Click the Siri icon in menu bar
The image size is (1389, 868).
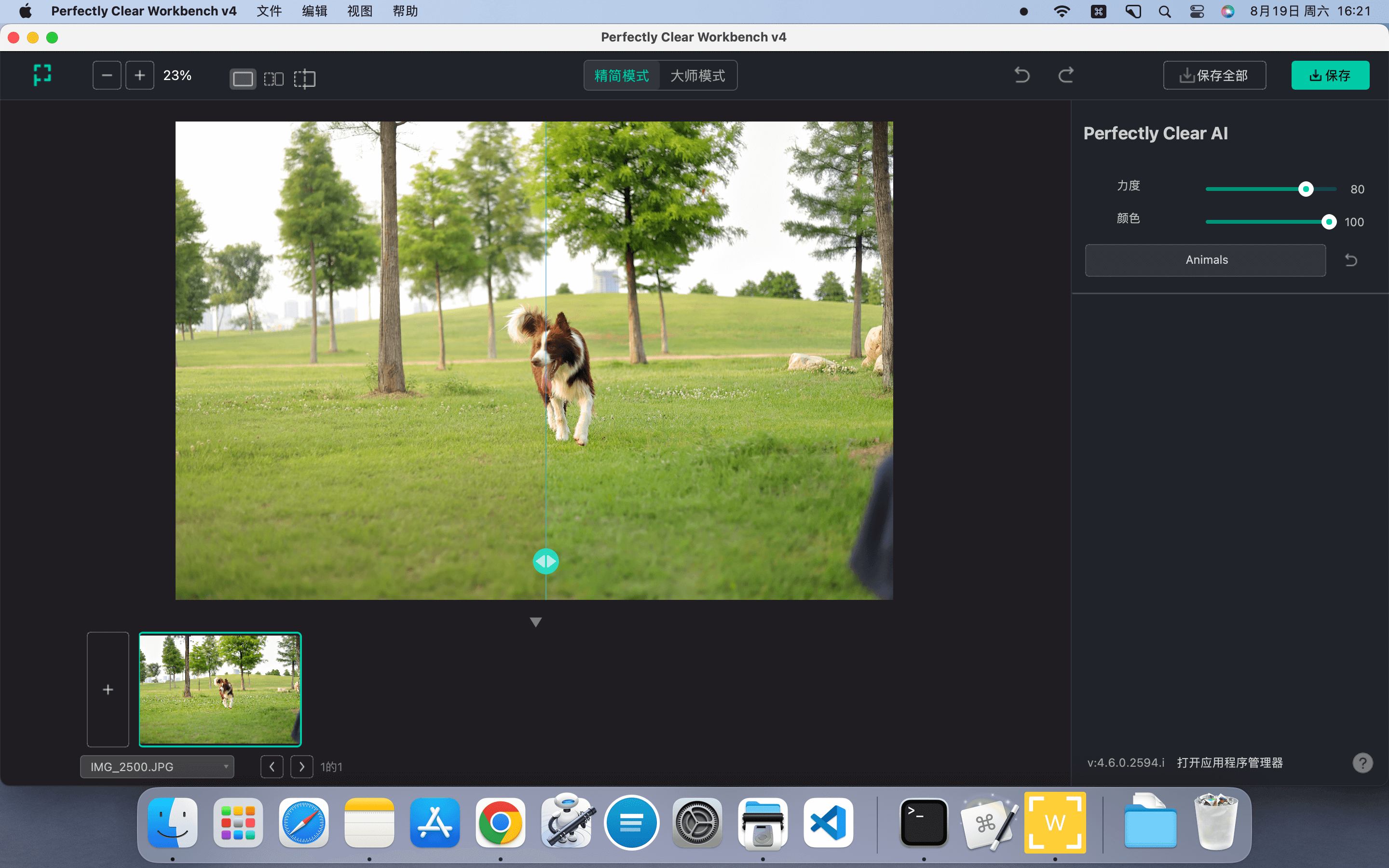pos(1228,12)
